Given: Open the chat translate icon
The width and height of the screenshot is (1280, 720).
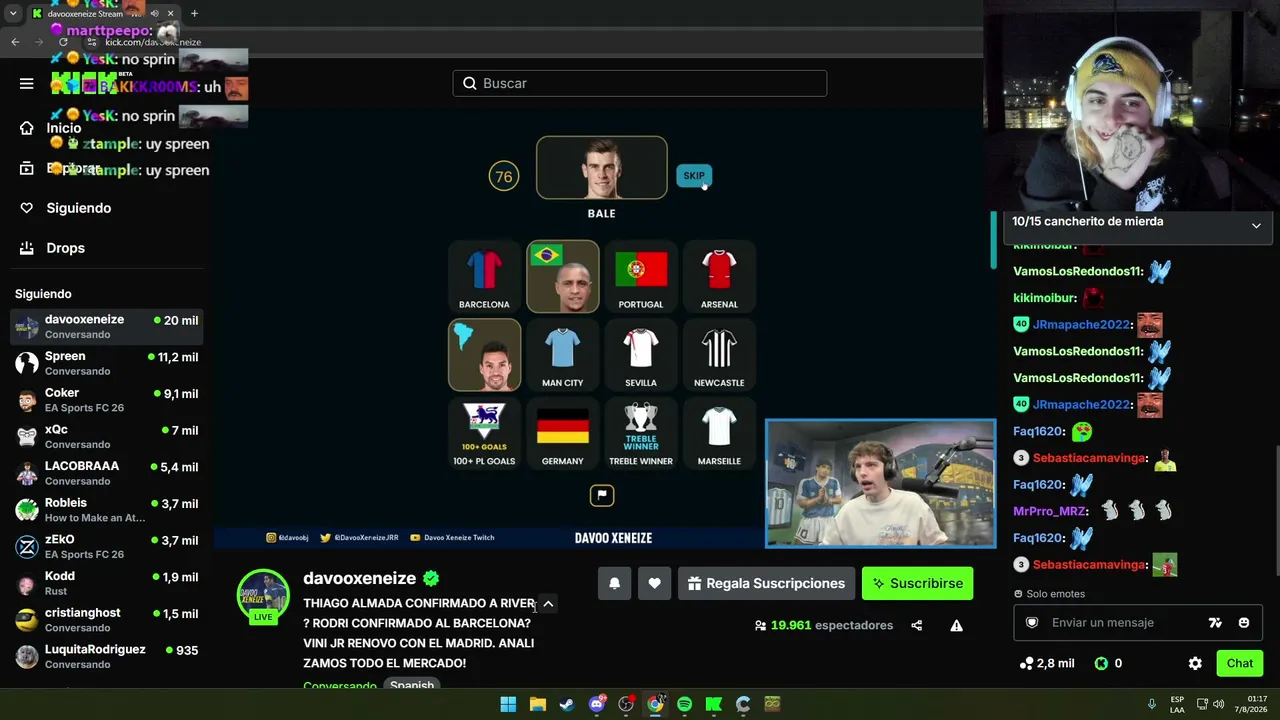Looking at the screenshot, I should (1215, 622).
